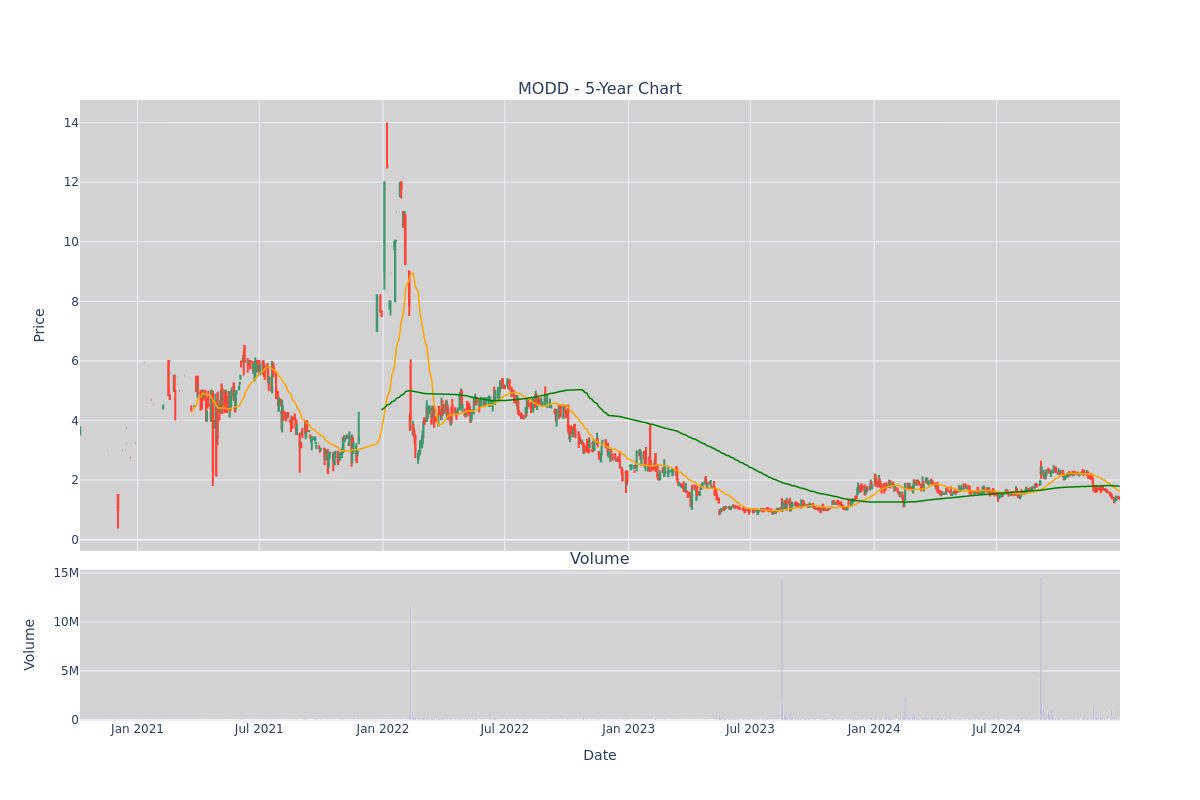Click the price tick label 2

74,480
